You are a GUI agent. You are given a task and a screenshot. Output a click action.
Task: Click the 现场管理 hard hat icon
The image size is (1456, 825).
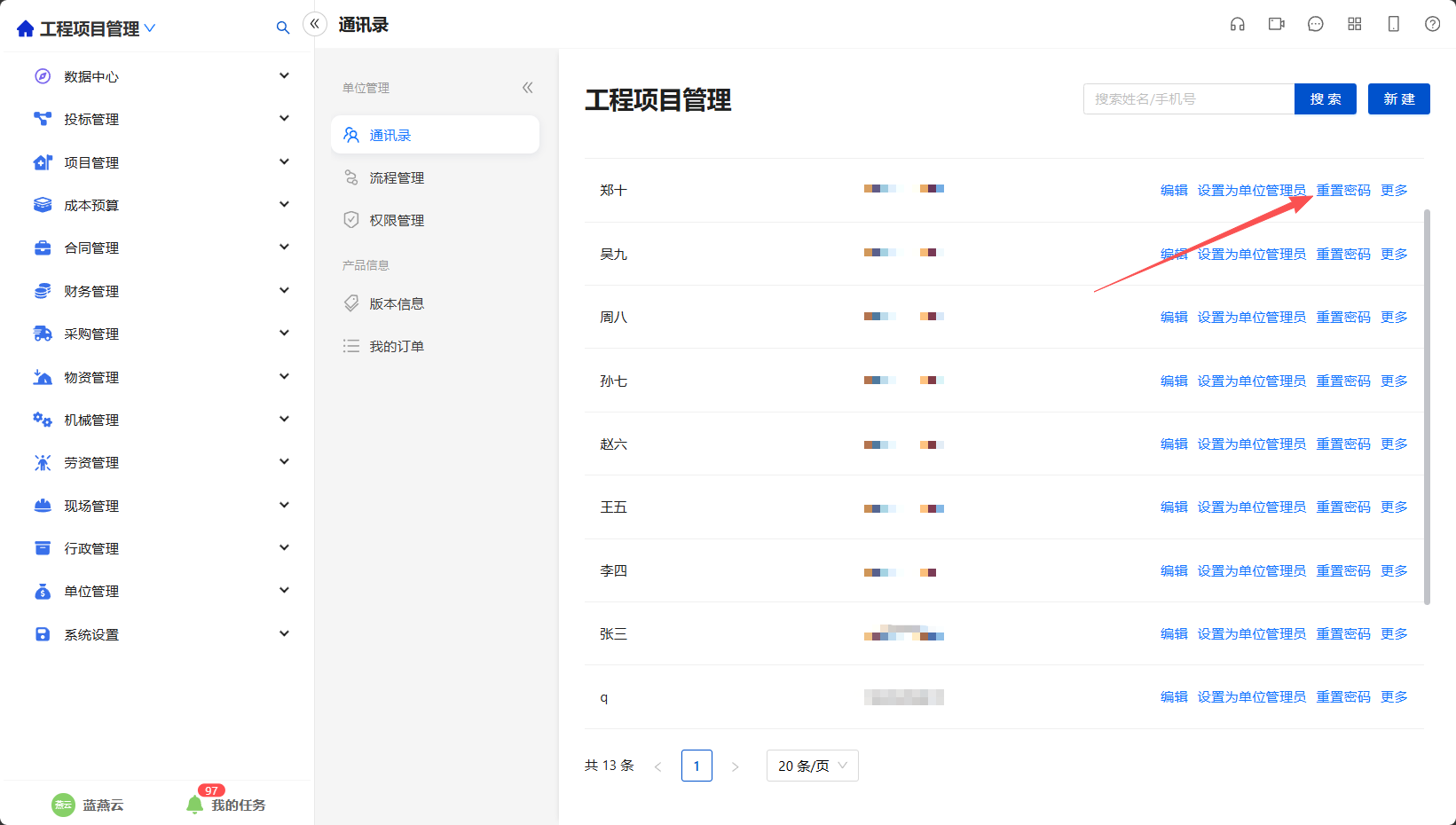[43, 506]
